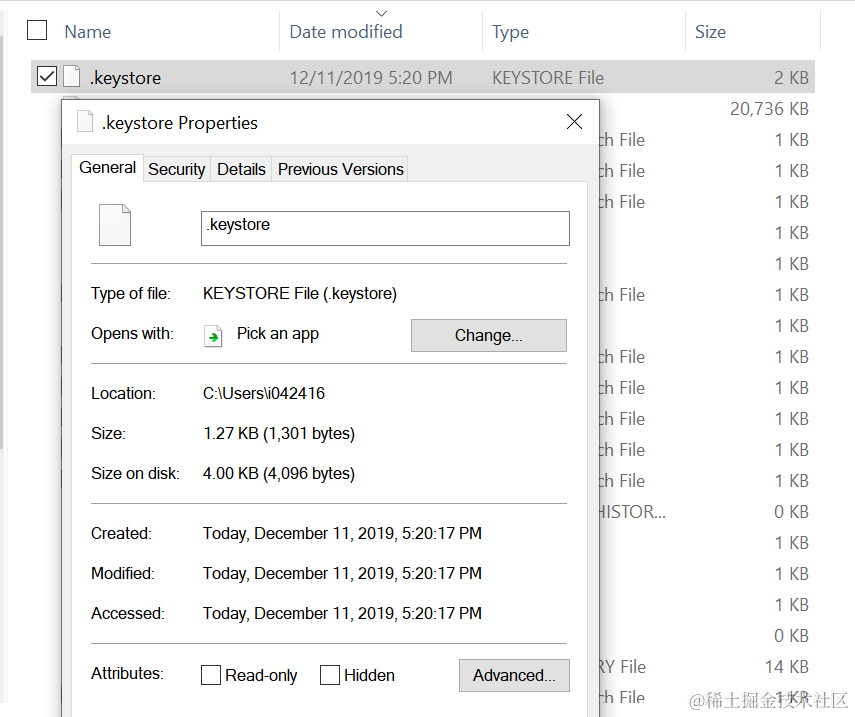The width and height of the screenshot is (855, 717).
Task: Click the Created date value
Action: 342,533
